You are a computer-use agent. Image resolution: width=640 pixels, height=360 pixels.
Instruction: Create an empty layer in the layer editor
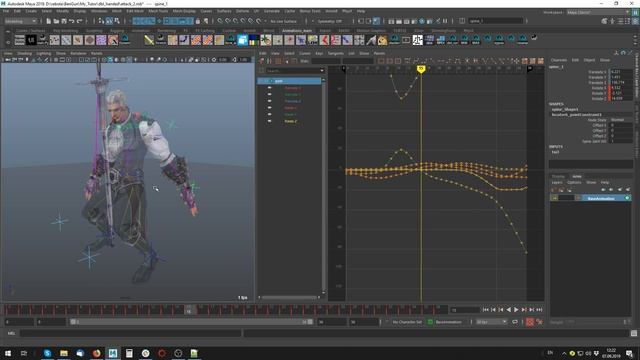point(620,189)
